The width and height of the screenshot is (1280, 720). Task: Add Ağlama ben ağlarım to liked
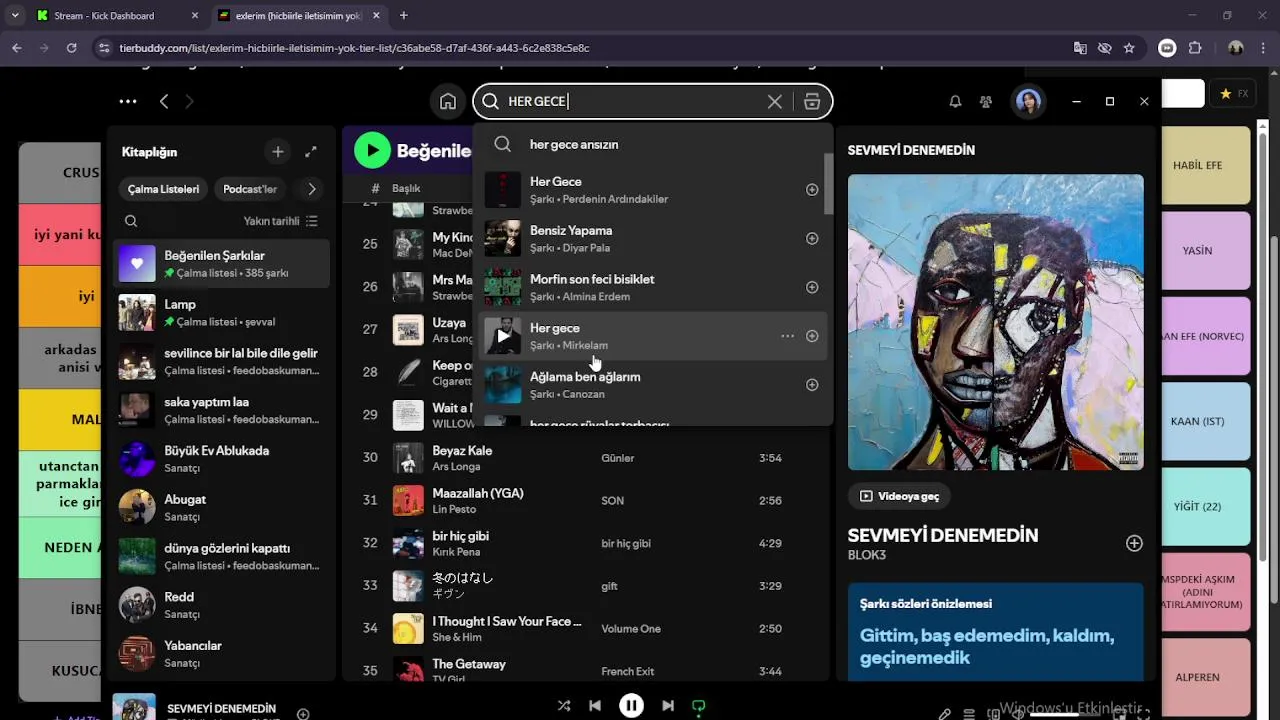(812, 385)
